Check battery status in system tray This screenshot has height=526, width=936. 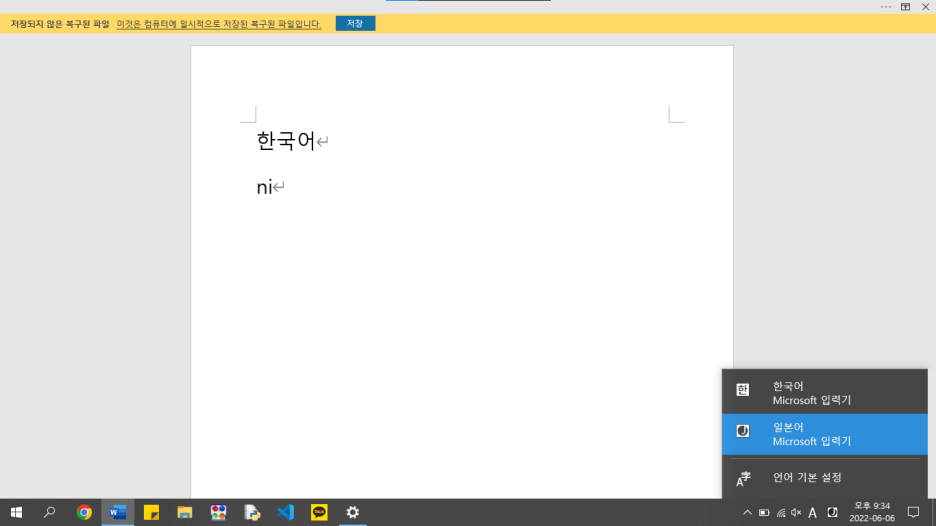(x=763, y=512)
